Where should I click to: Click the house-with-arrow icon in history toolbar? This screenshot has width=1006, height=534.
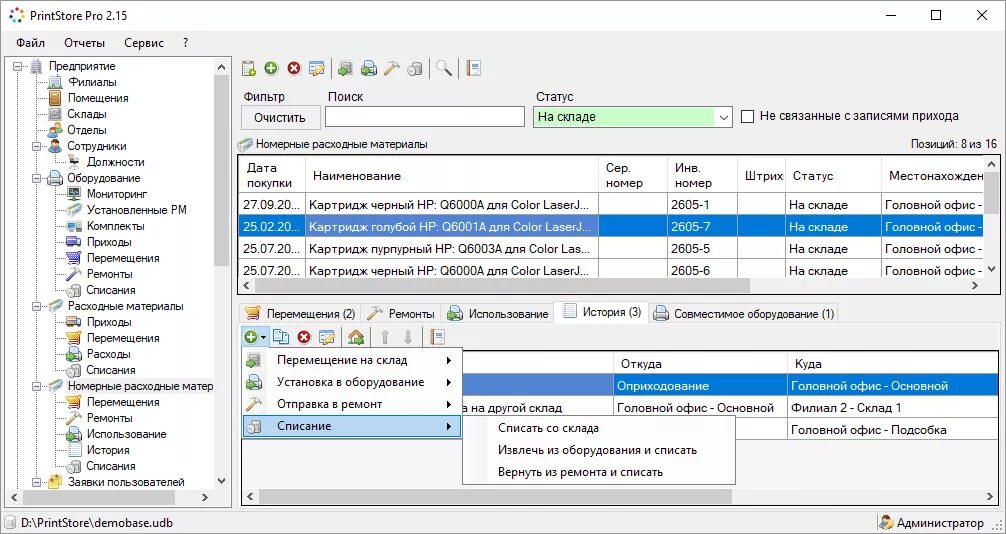[356, 336]
